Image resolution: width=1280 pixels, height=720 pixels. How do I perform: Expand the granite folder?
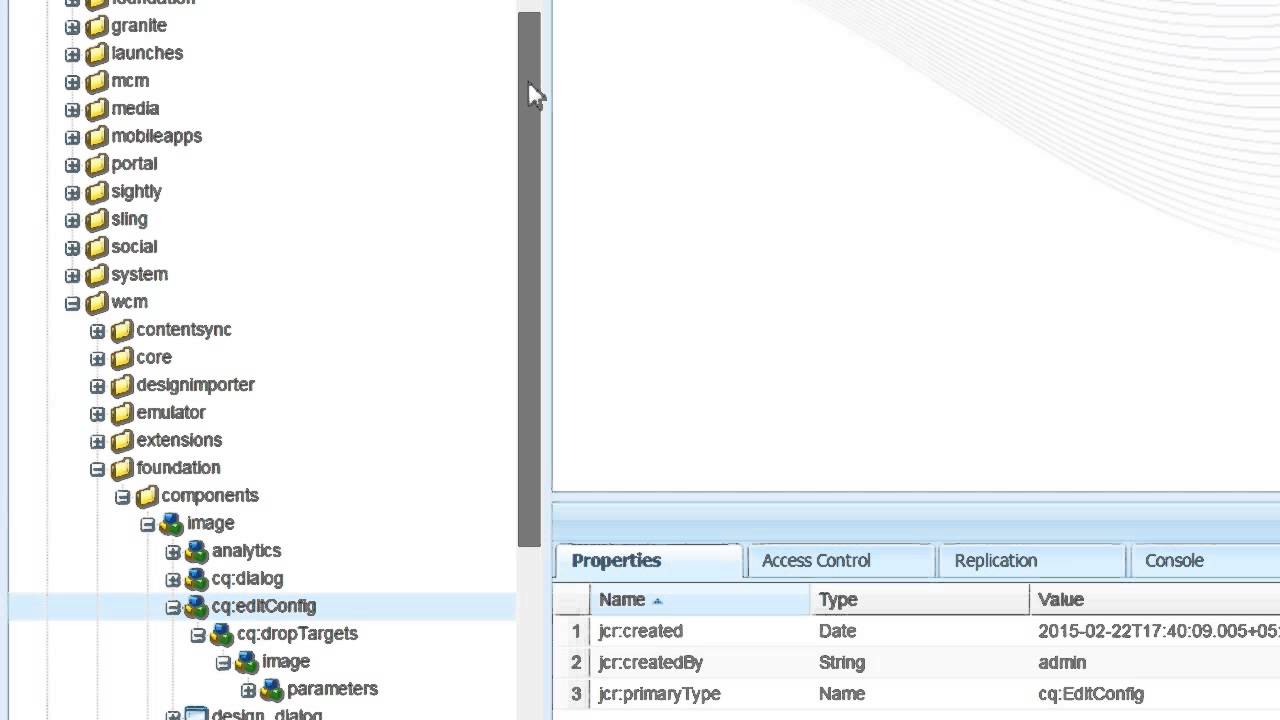coord(72,26)
